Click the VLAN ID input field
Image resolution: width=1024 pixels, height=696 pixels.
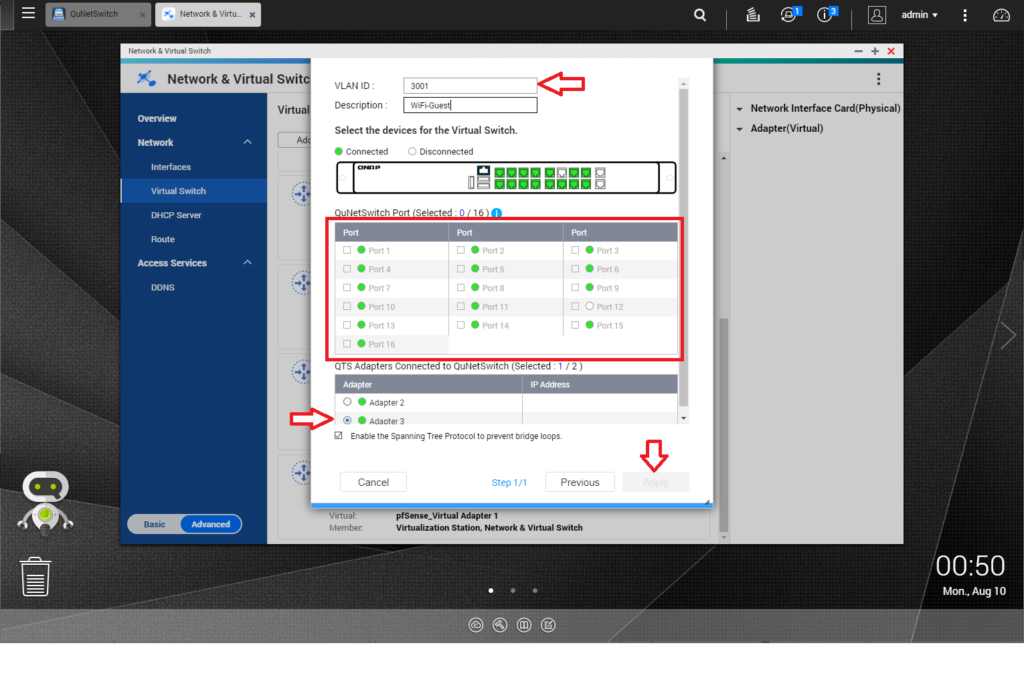(470, 86)
